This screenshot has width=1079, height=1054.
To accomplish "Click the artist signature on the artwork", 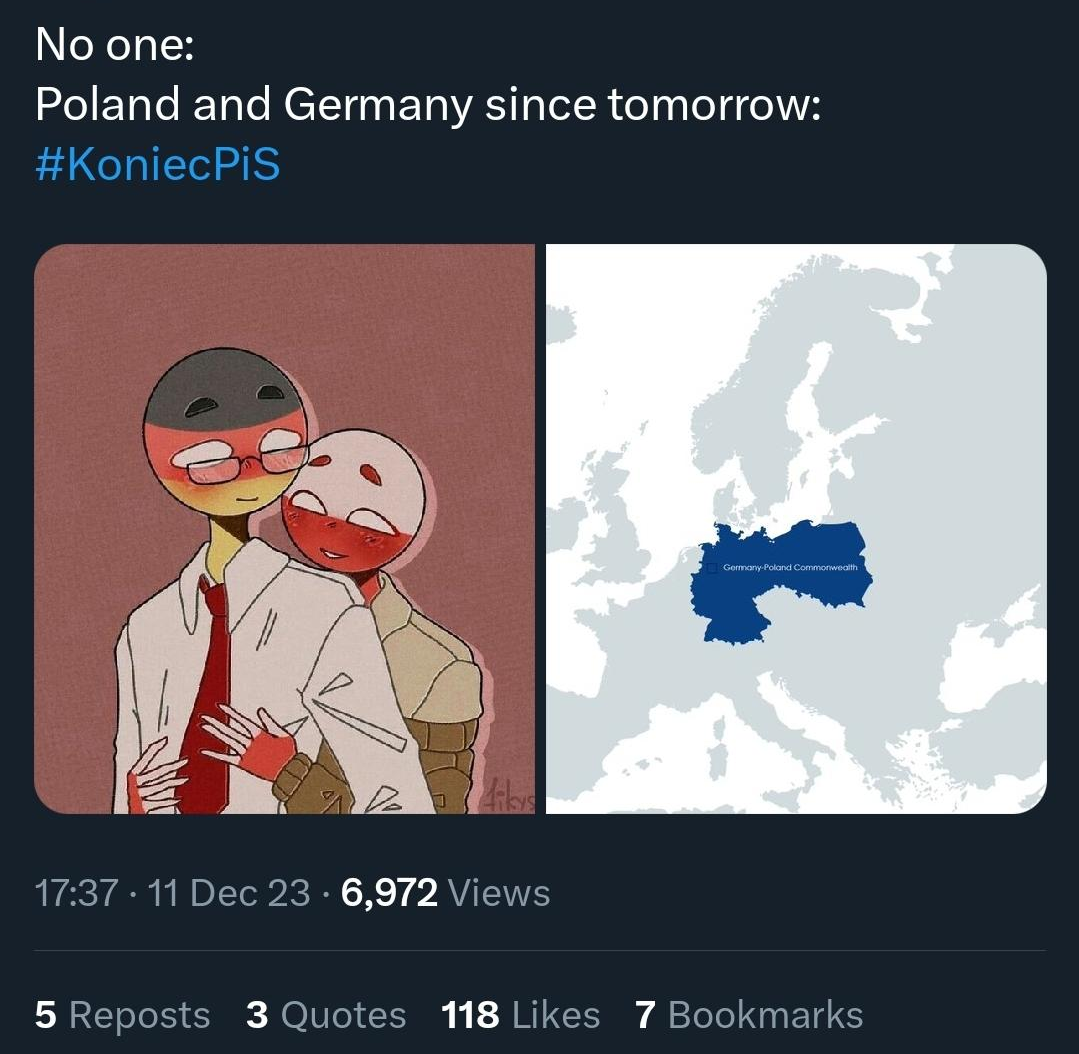I will 511,797.
